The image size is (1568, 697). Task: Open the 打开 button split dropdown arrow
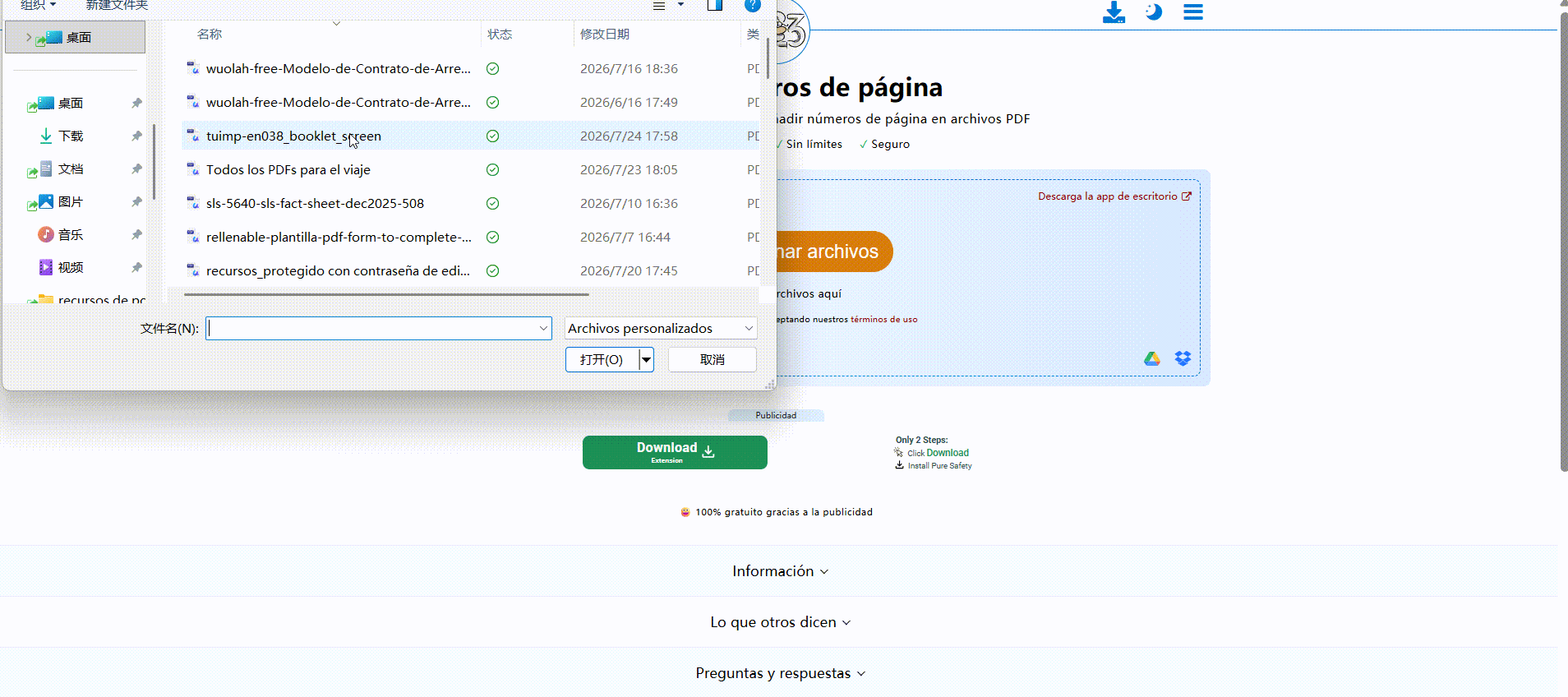pyautogui.click(x=647, y=359)
